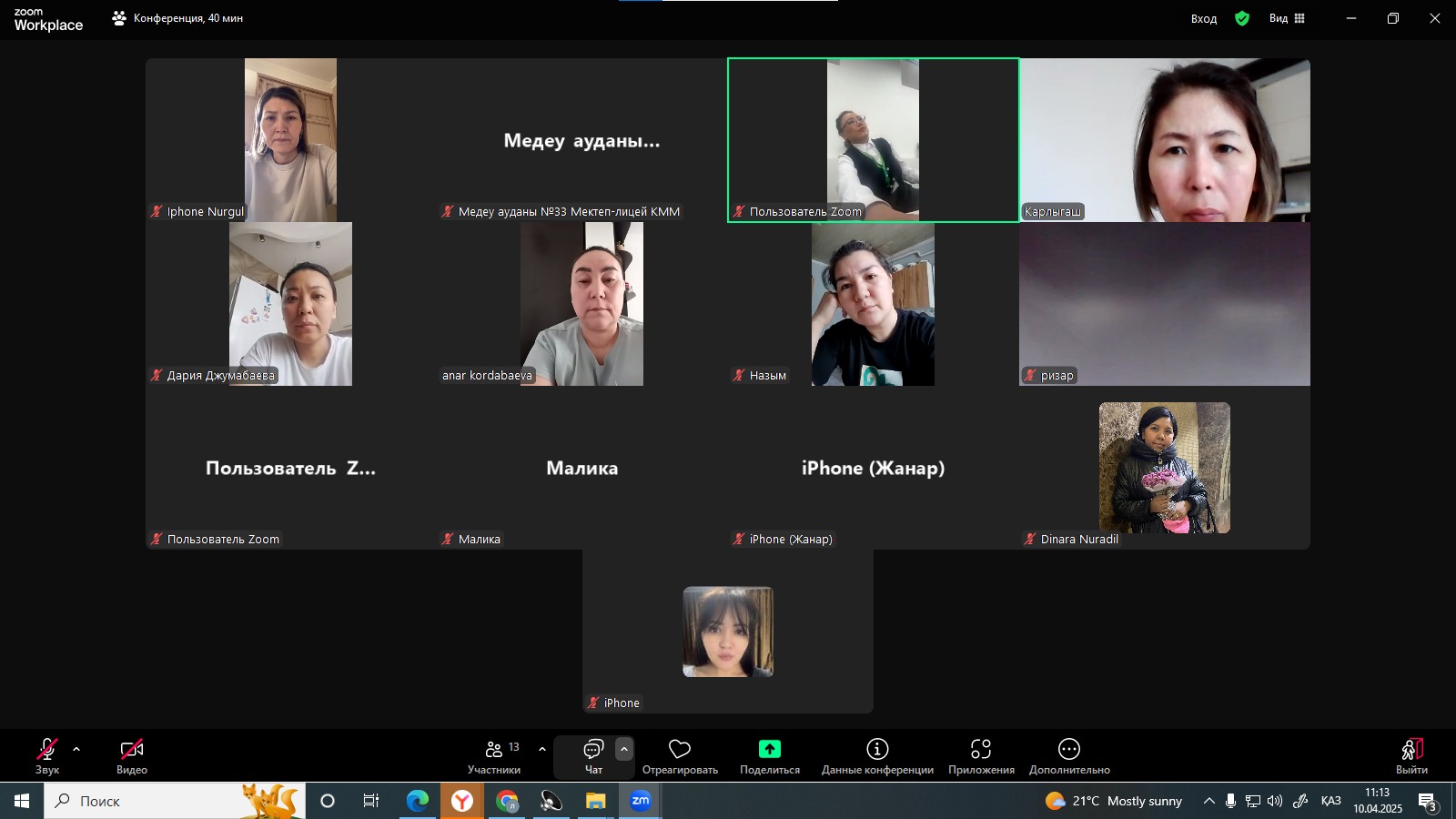The height and width of the screenshot is (819, 1456).
Task: Open the Вид view layout menu
Action: coord(1287,18)
